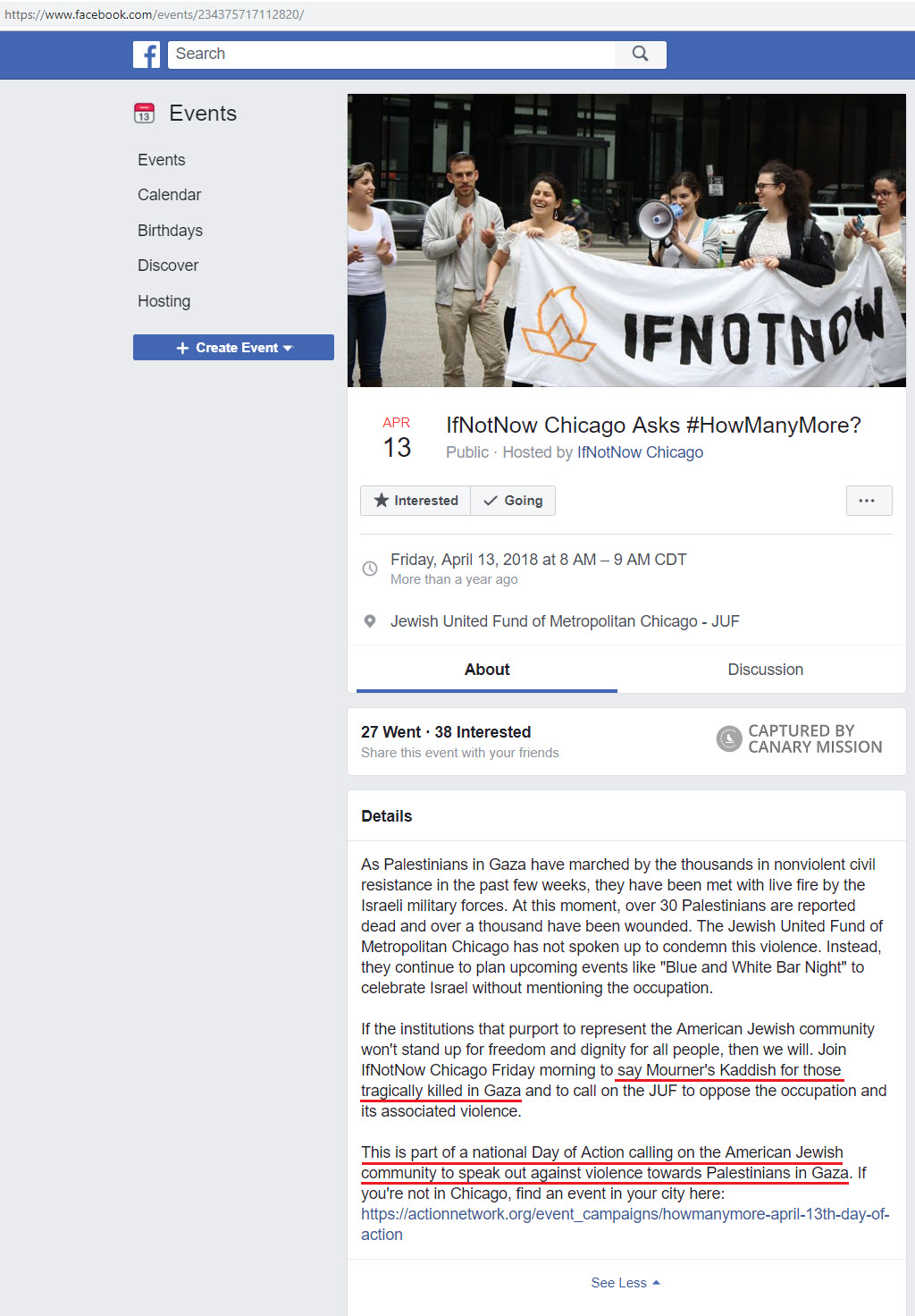Click the Events calendar icon in sidebar
The height and width of the screenshot is (1316, 915).
pos(144,113)
